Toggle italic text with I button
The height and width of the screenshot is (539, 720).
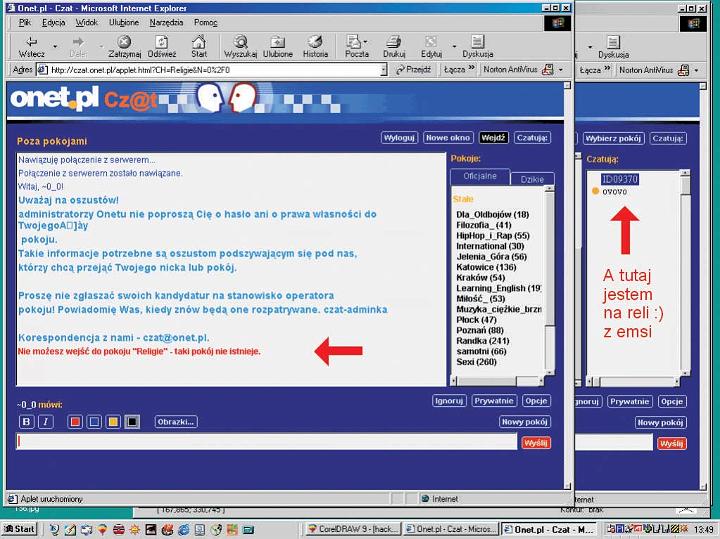click(45, 421)
